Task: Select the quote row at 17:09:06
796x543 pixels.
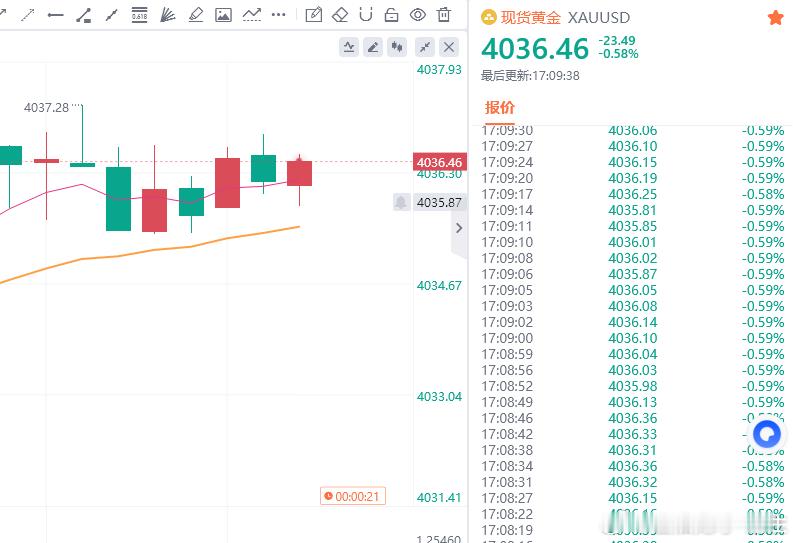Action: point(632,274)
